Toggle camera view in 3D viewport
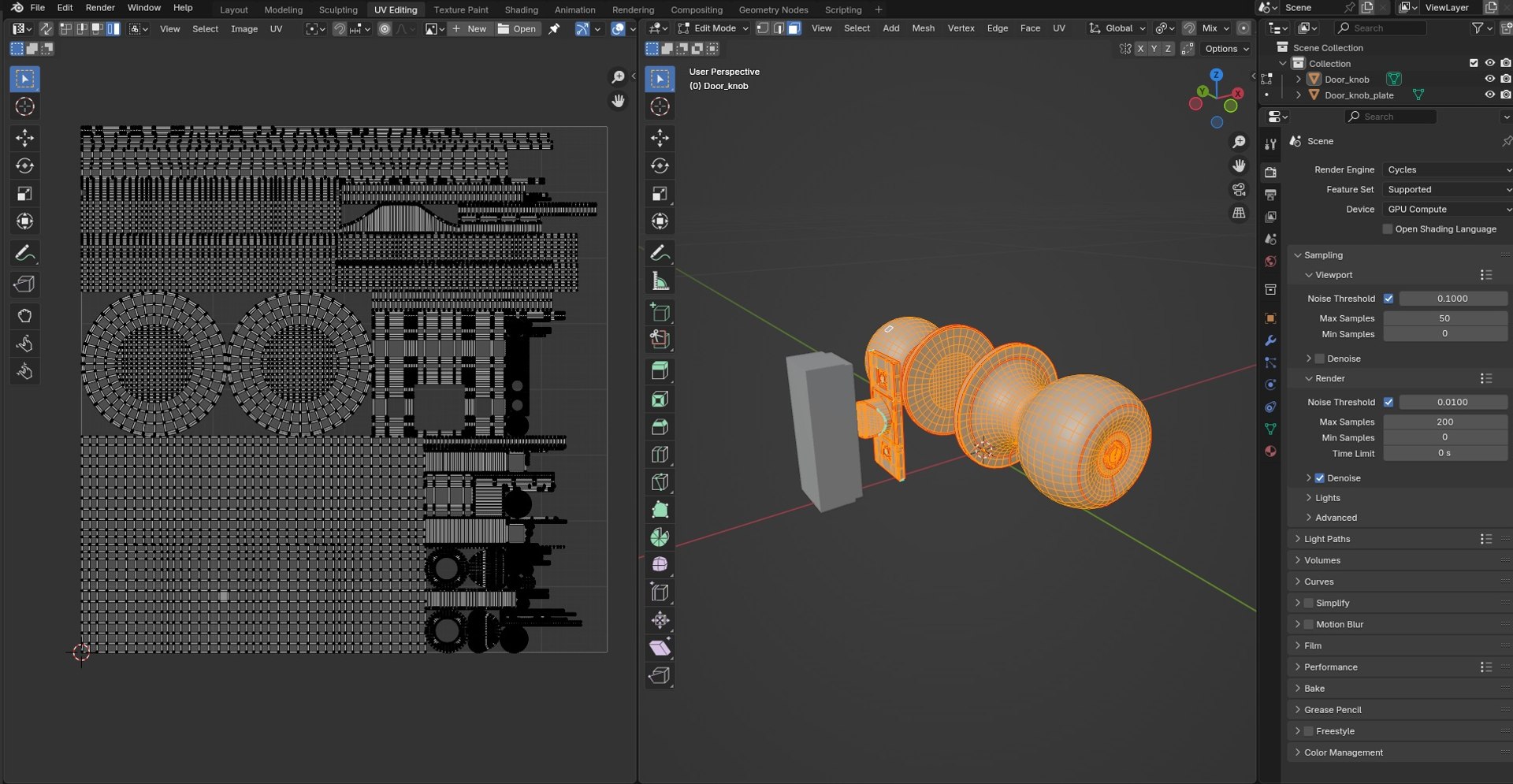 pyautogui.click(x=1239, y=190)
